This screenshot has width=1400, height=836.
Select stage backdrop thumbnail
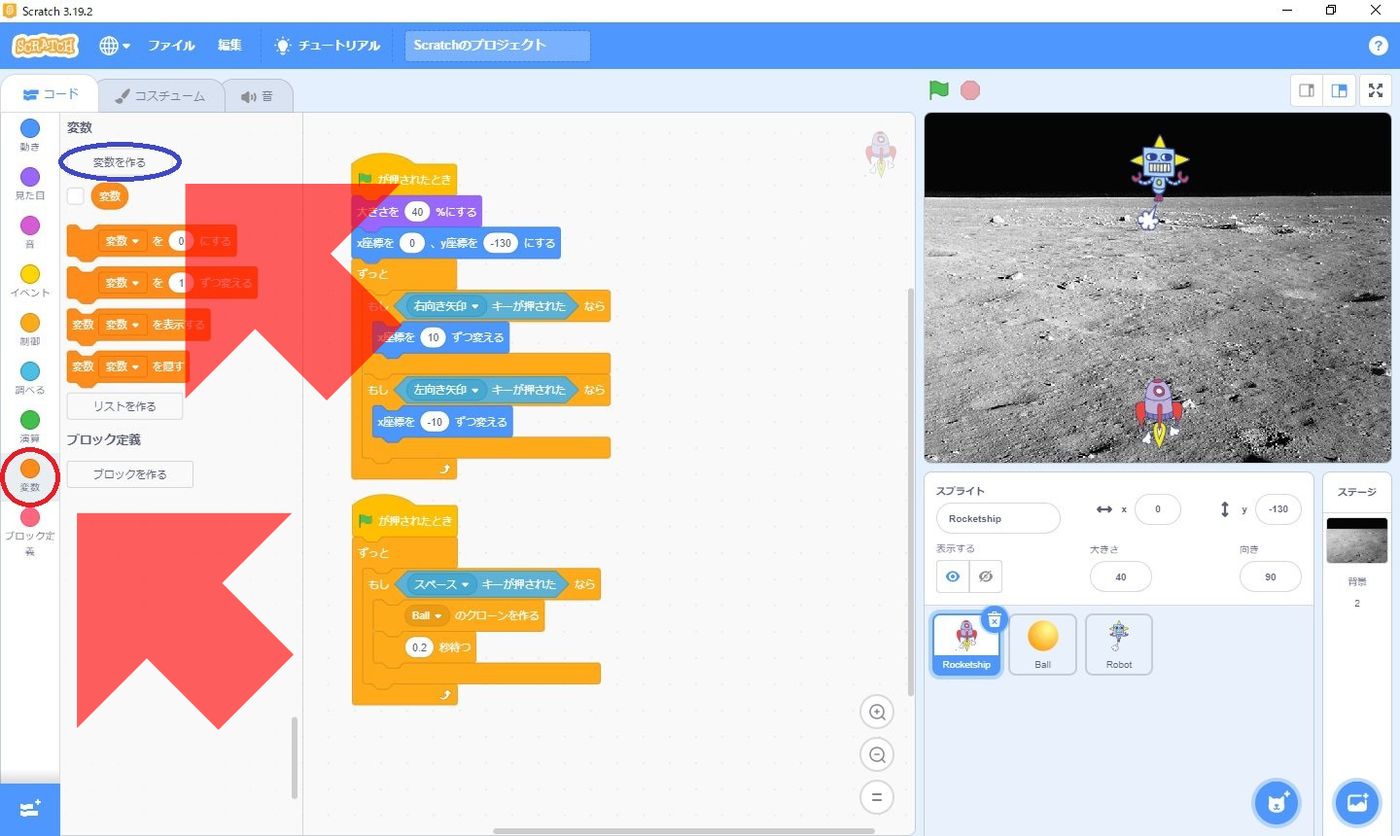(1356, 540)
